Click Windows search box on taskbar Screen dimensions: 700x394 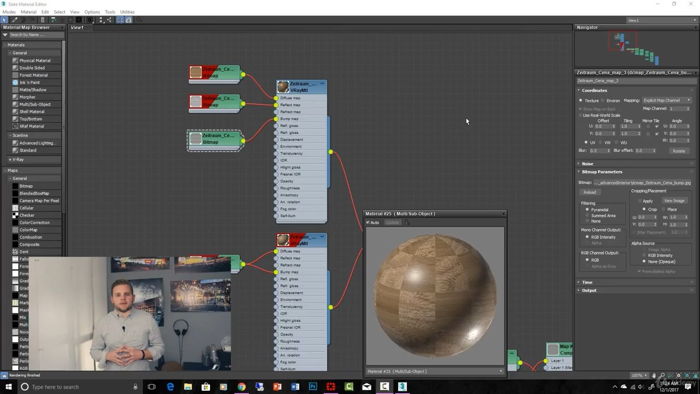79,387
